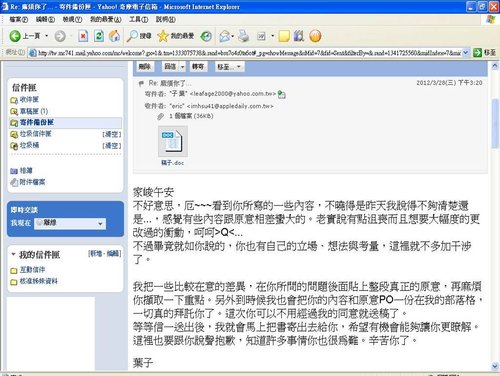500x376 pixels.
Task: Open the Edit icon dropdown arrow
Action: pyautogui.click(x=272, y=36)
